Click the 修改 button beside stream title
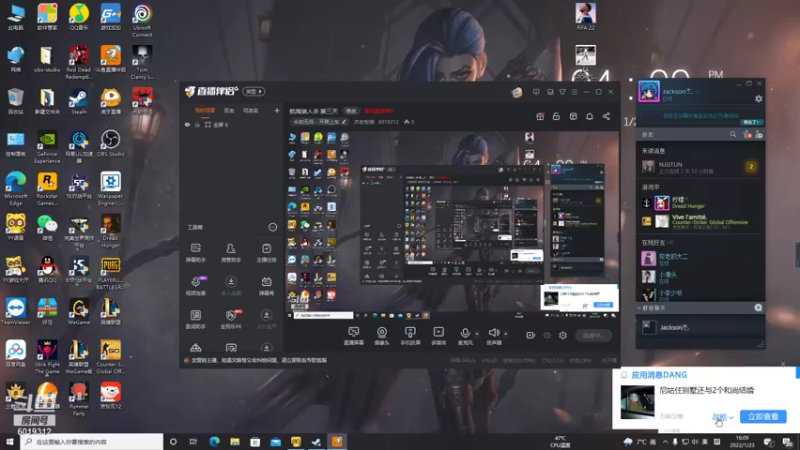This screenshot has width=800, height=450. click(351, 111)
